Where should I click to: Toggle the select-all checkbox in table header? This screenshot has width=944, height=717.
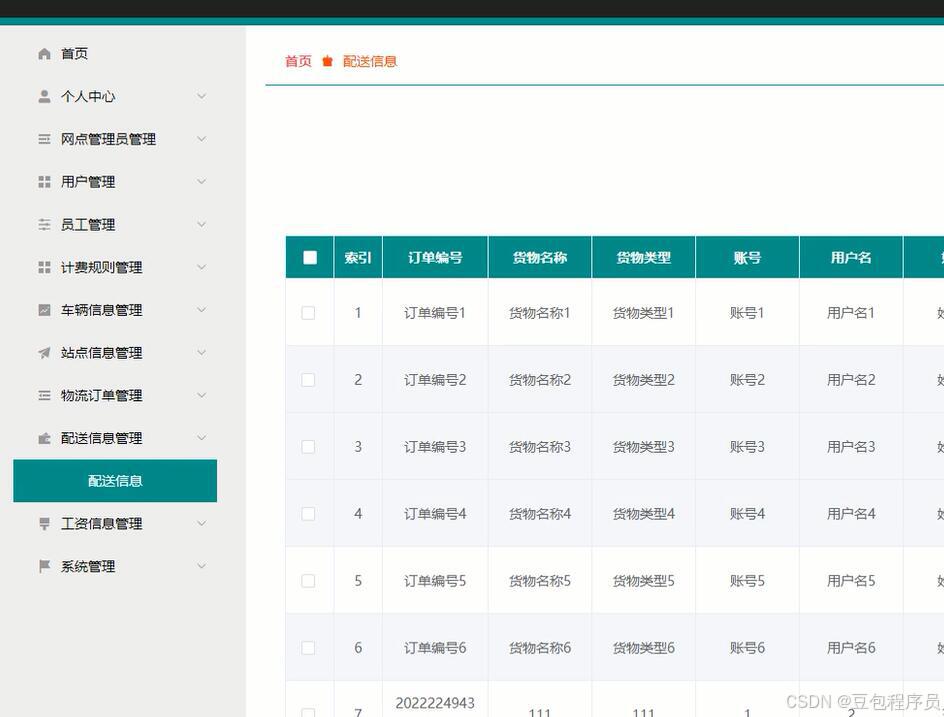click(310, 258)
